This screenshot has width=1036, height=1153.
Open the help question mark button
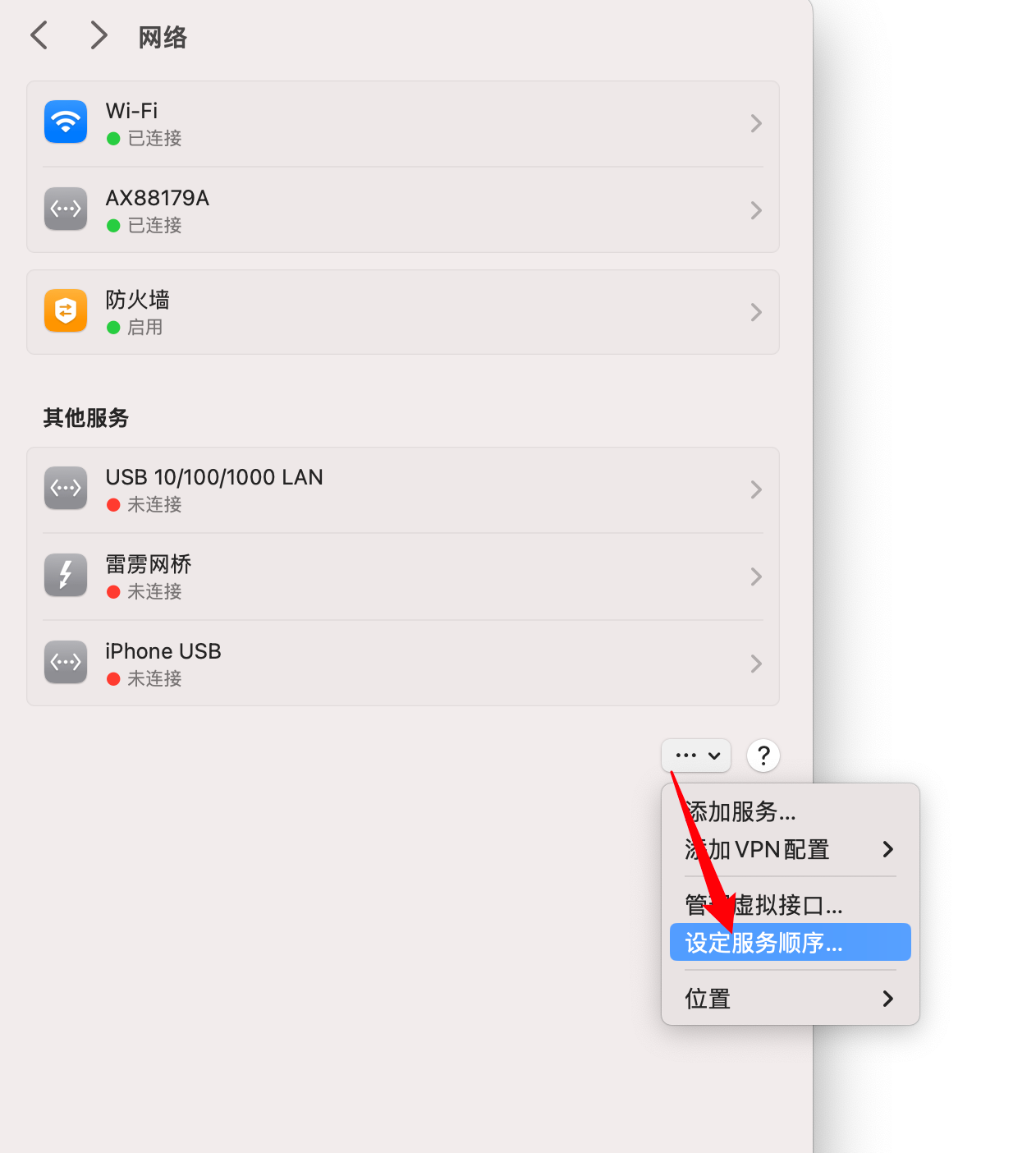pos(763,756)
